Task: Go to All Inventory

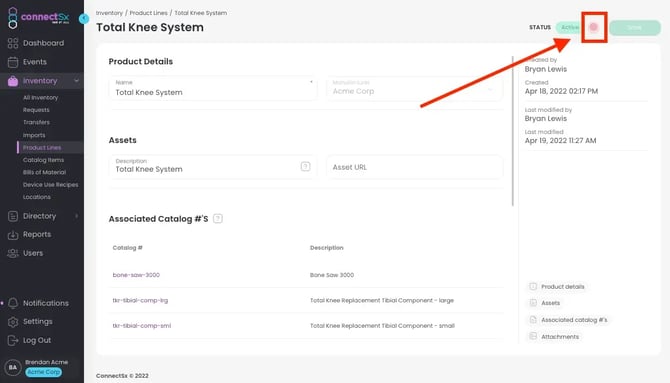Action: pyautogui.click(x=41, y=97)
